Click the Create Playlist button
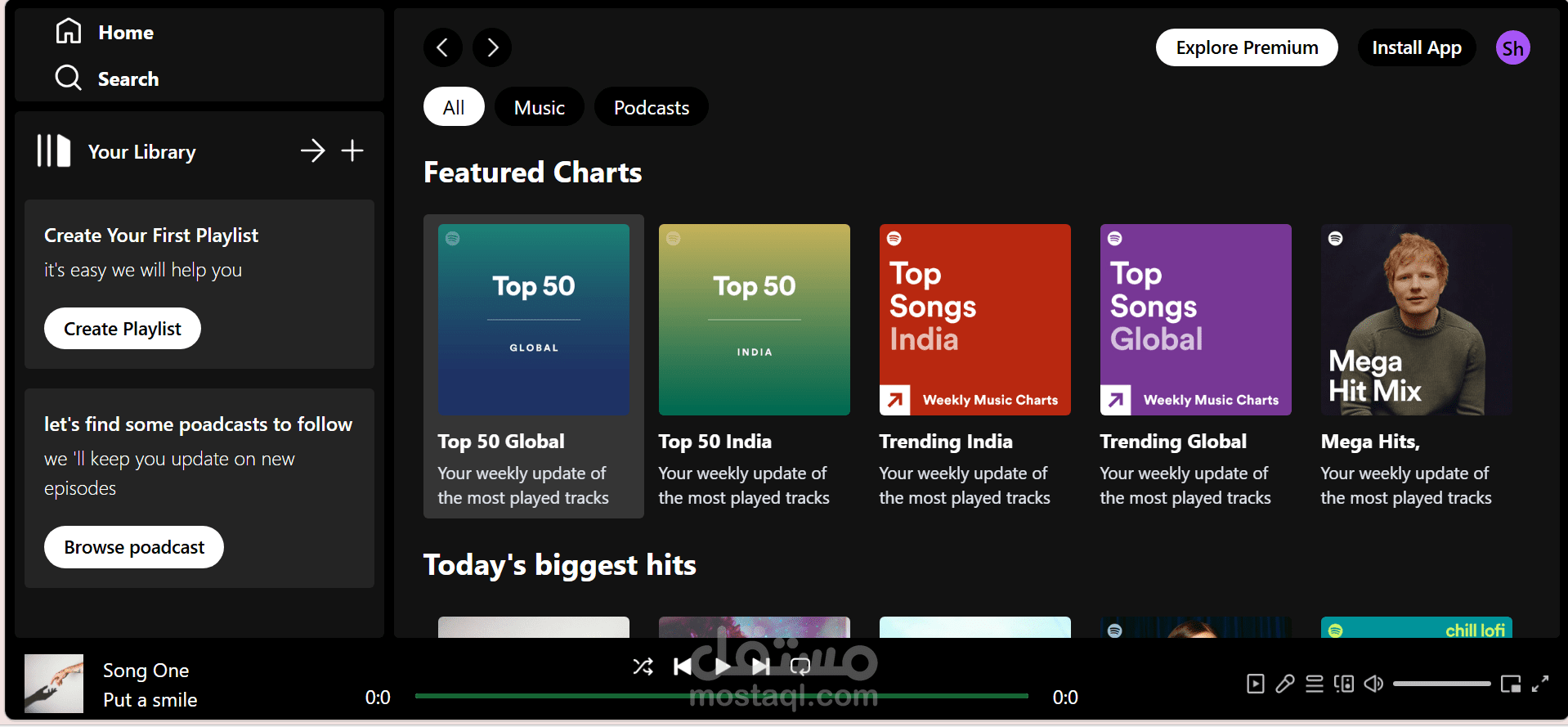Viewport: 1568px width, 727px height. click(x=123, y=329)
